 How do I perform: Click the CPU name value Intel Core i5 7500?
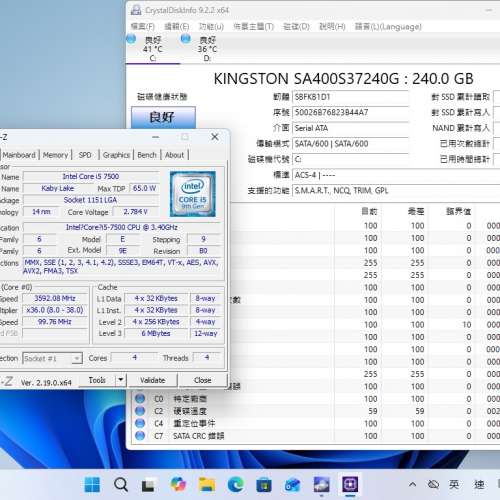pyautogui.click(x=91, y=177)
